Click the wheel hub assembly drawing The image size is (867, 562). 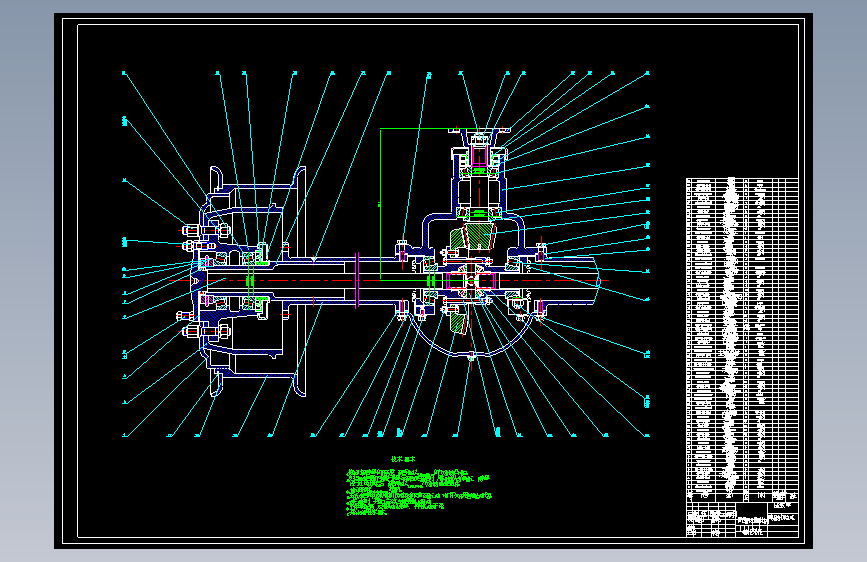tap(249, 281)
